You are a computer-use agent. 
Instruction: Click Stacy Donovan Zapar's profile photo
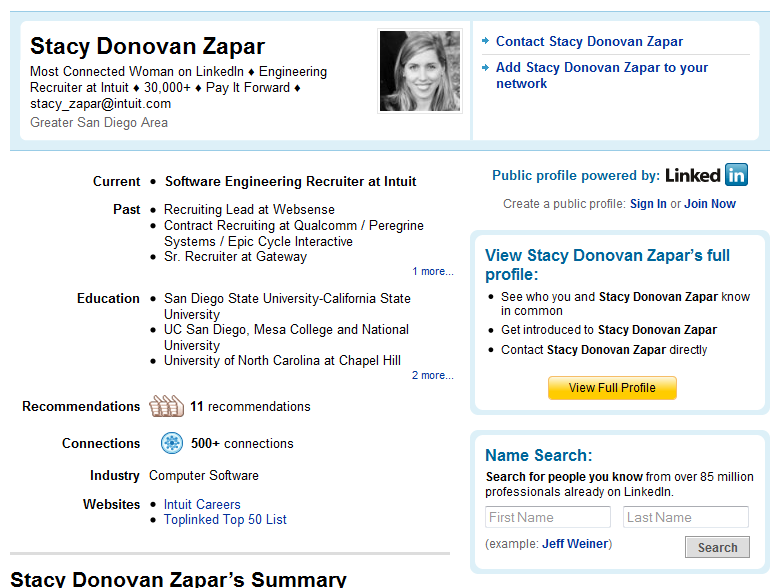pos(420,71)
